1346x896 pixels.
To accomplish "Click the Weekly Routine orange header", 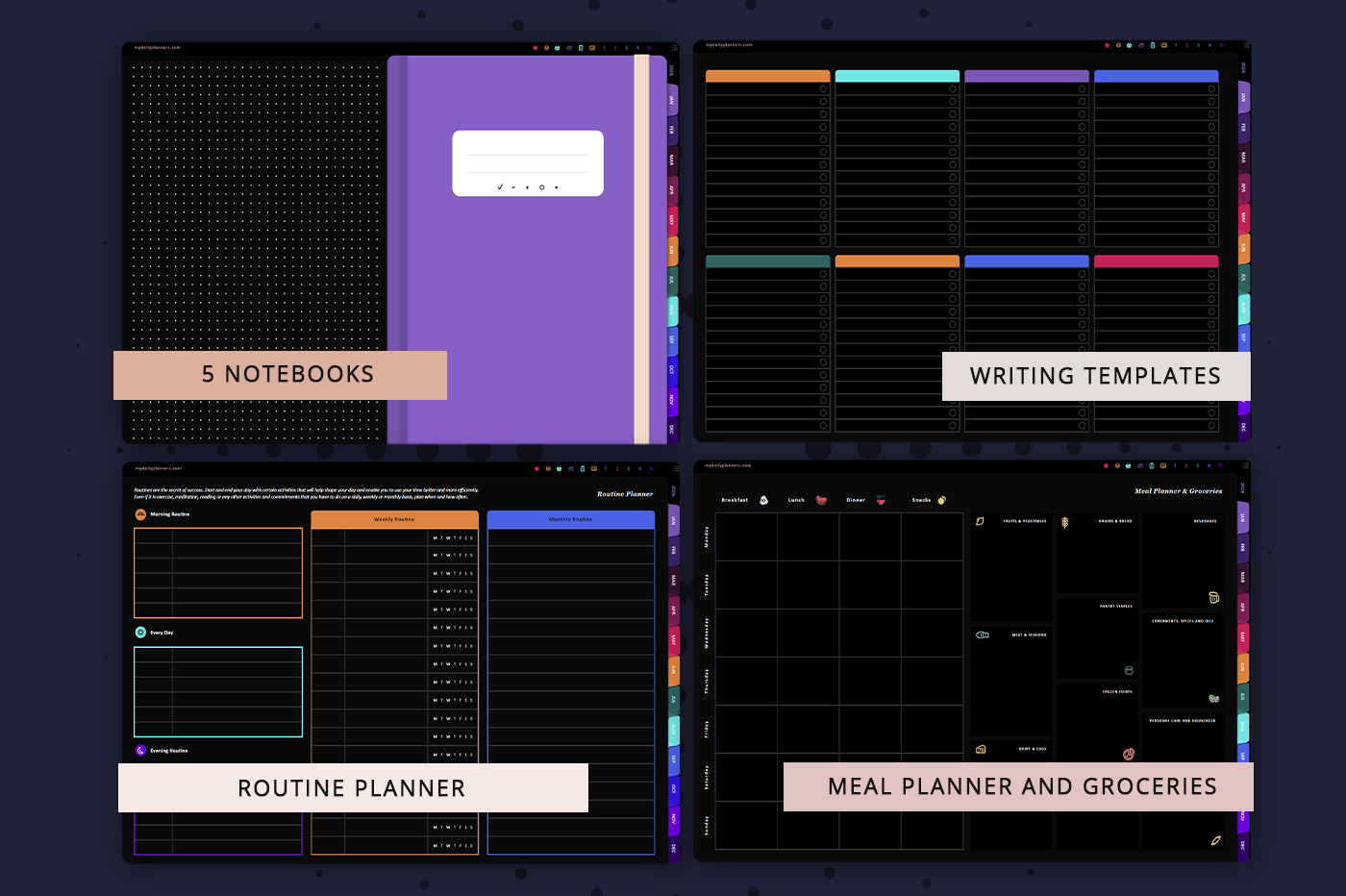I will [x=394, y=519].
